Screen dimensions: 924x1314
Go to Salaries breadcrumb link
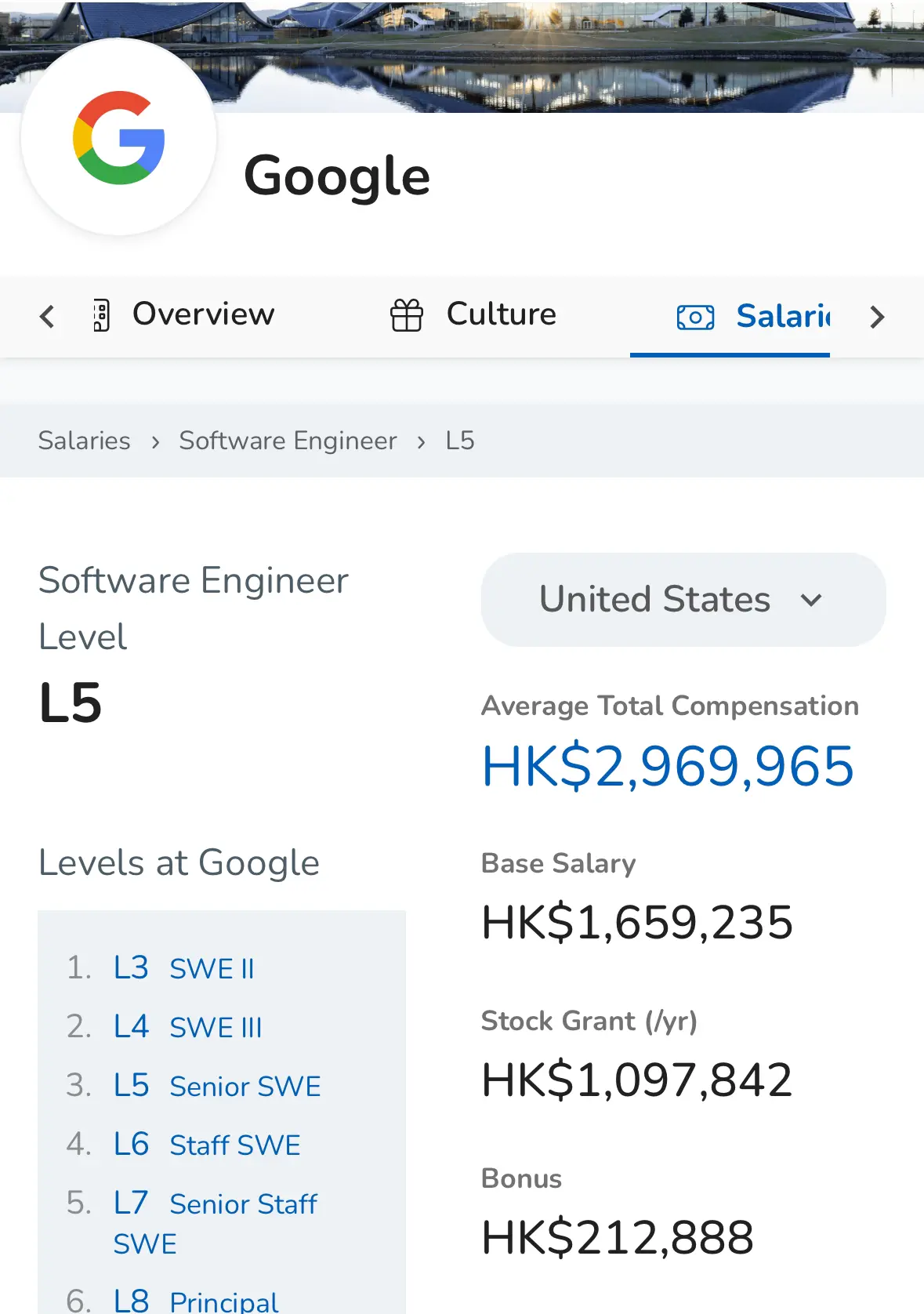coord(85,441)
